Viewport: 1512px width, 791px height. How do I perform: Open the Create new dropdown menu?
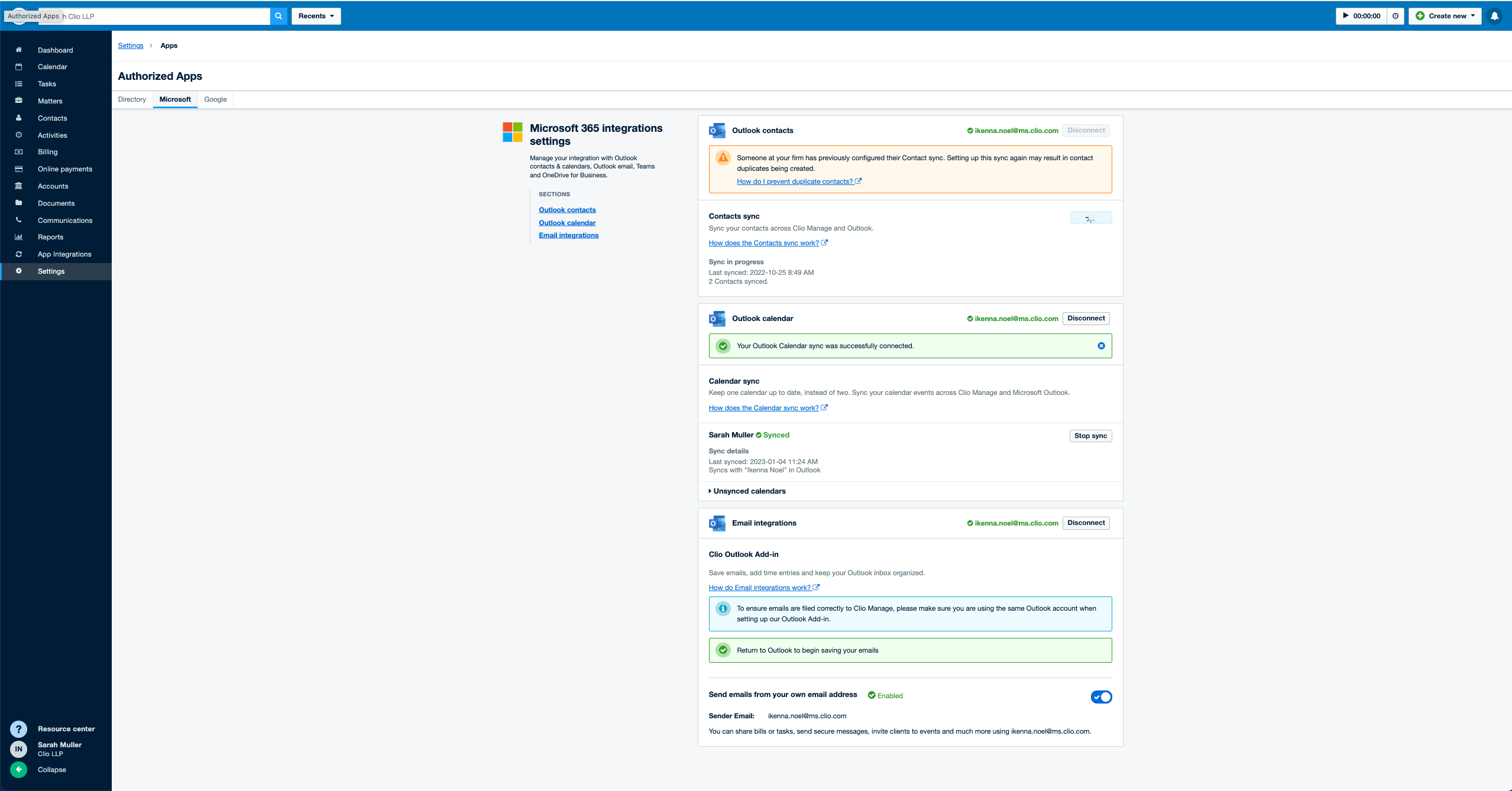click(x=1444, y=16)
